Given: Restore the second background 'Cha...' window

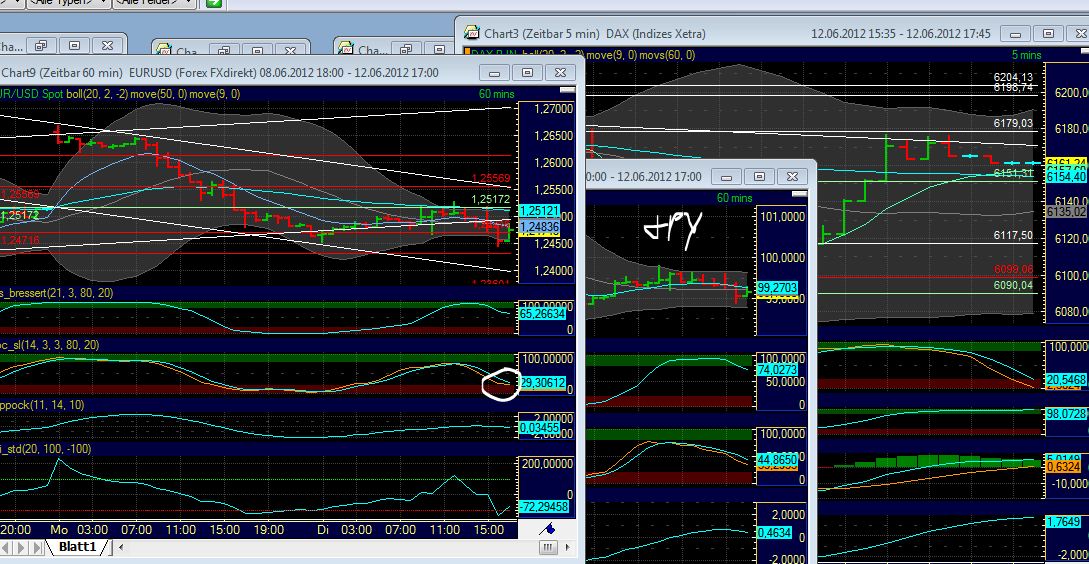Looking at the screenshot, I should click(224, 50).
